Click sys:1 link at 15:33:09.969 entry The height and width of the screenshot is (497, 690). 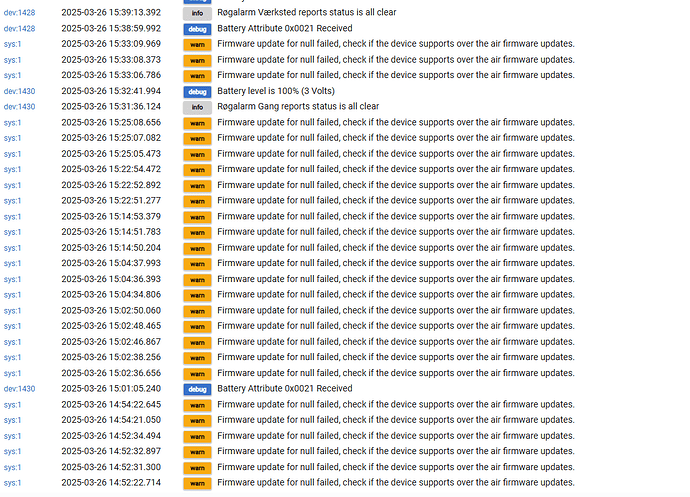point(12,44)
